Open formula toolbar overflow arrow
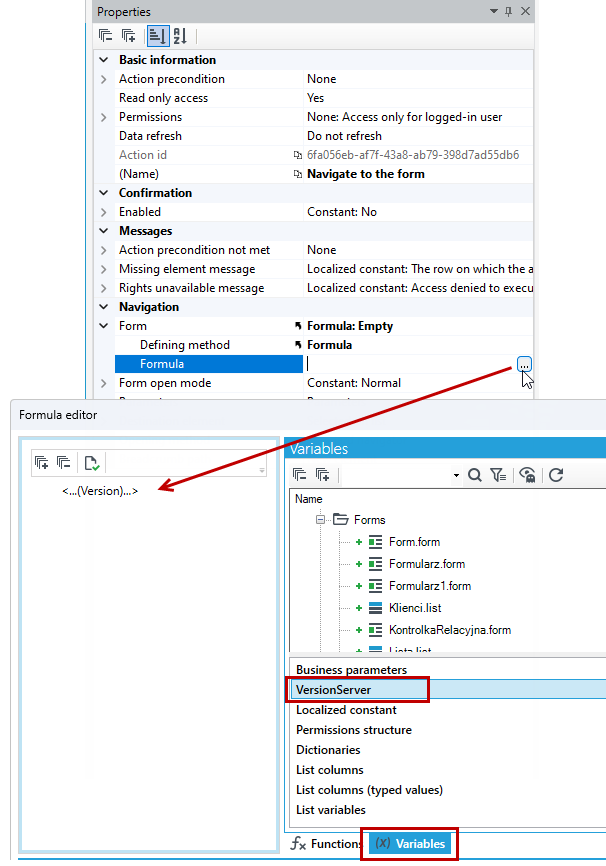 262,470
